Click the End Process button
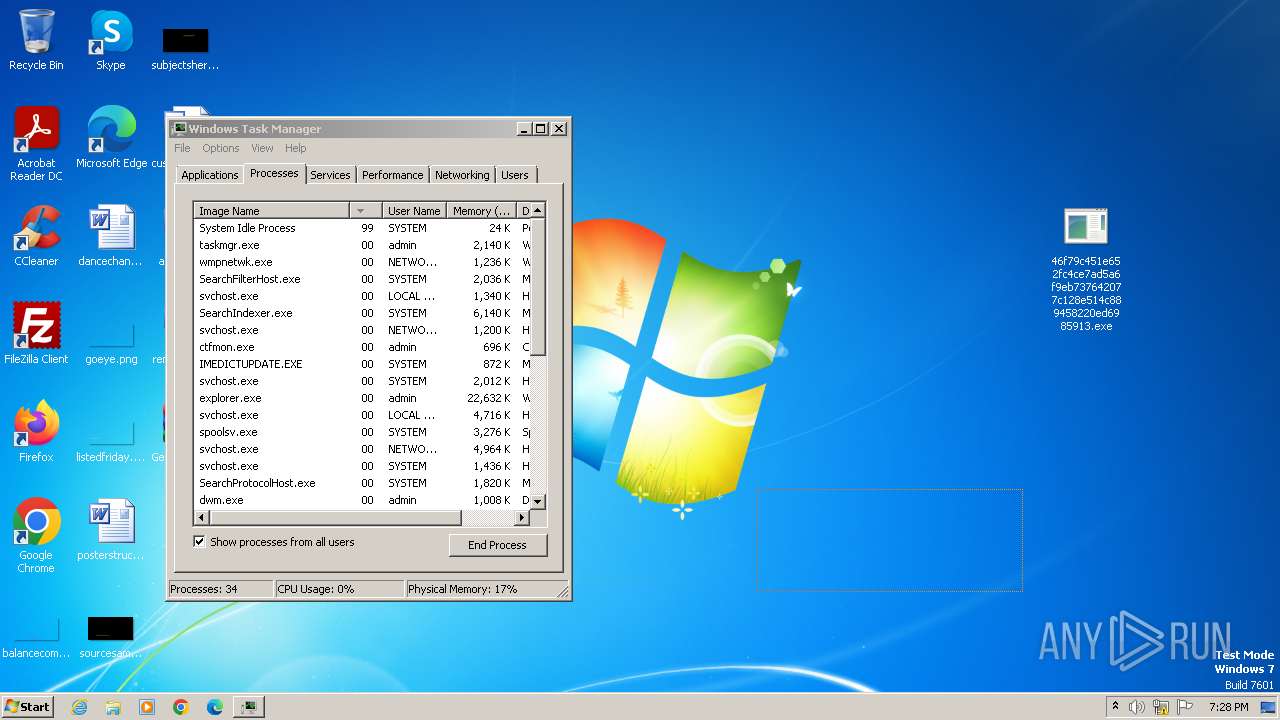1280x720 pixels. (x=497, y=545)
